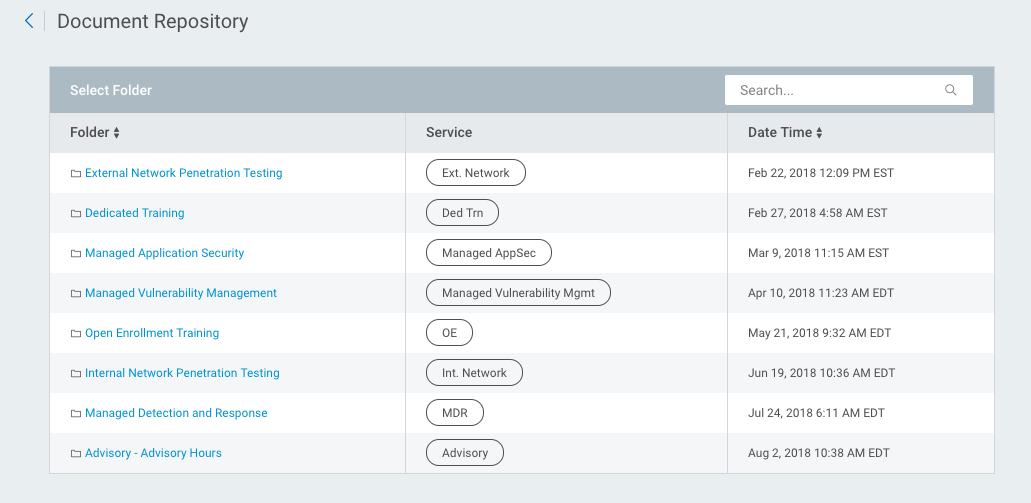
Task: Click the Advisory service badge
Action: click(464, 453)
